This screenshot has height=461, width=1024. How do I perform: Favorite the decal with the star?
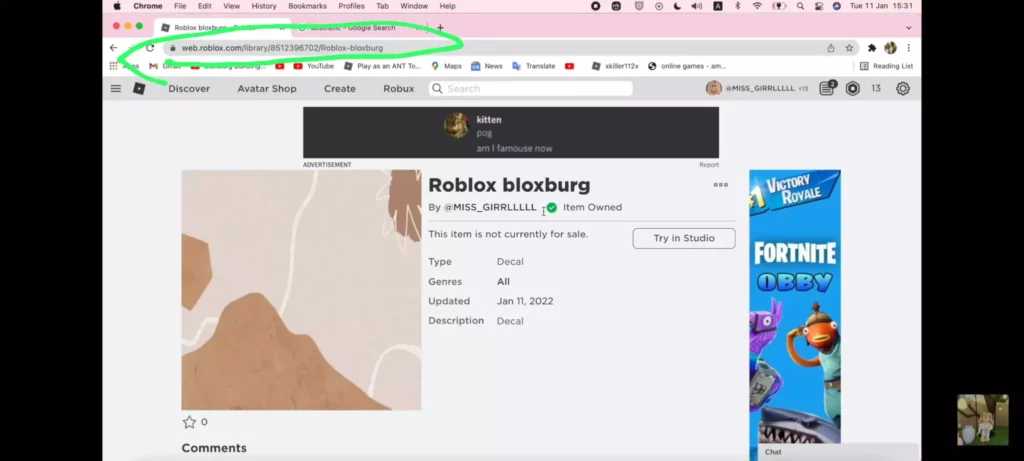(189, 422)
